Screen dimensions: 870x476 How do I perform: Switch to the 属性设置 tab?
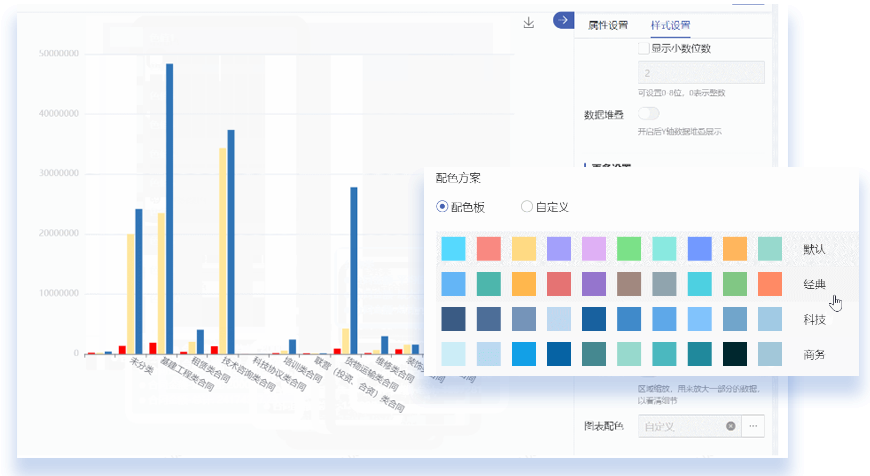tap(608, 26)
